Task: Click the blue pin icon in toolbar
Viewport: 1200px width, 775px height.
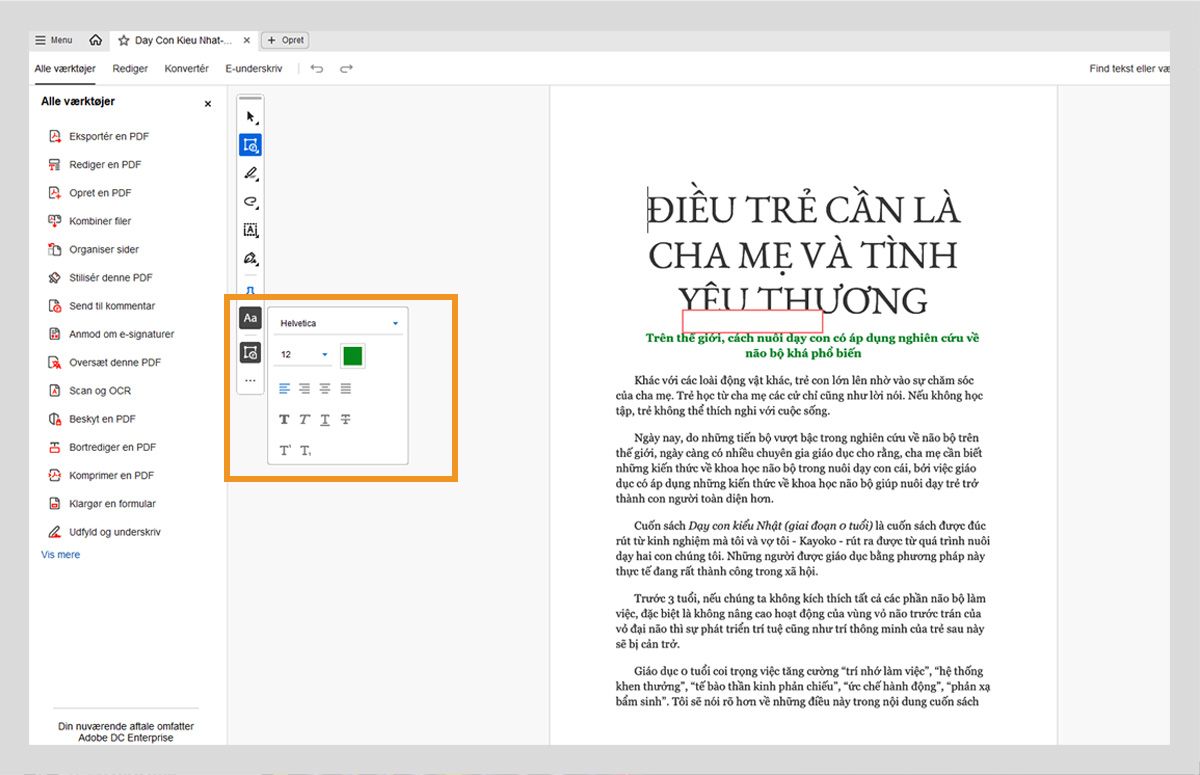Action: [x=251, y=290]
